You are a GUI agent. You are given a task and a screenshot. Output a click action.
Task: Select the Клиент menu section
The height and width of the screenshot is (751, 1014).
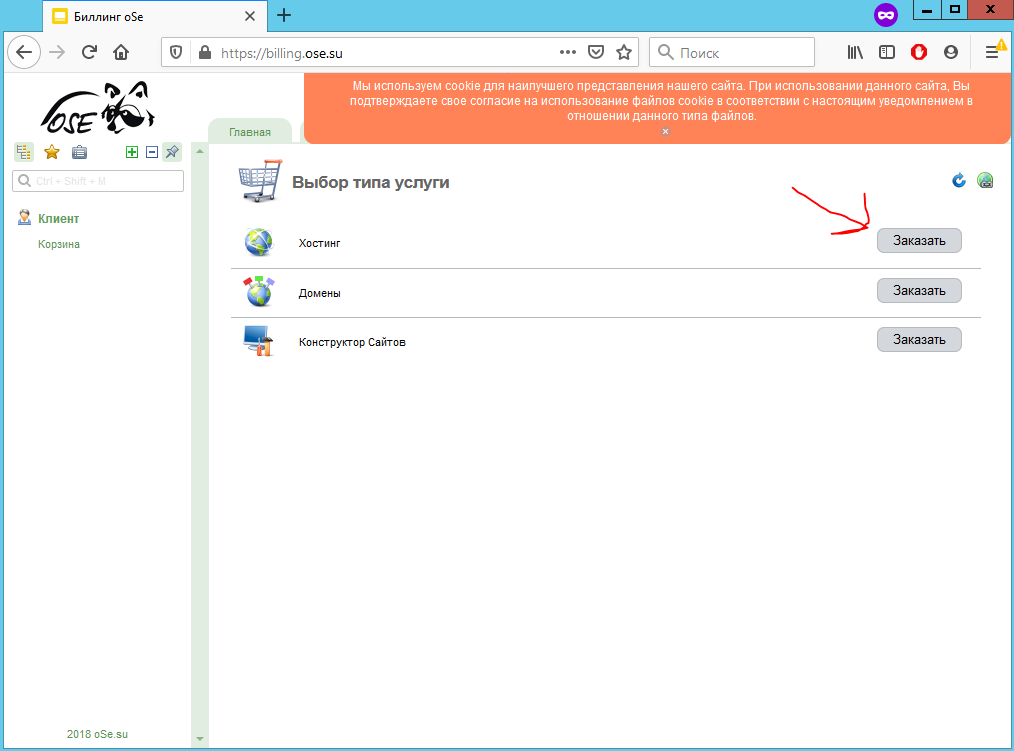click(x=58, y=219)
